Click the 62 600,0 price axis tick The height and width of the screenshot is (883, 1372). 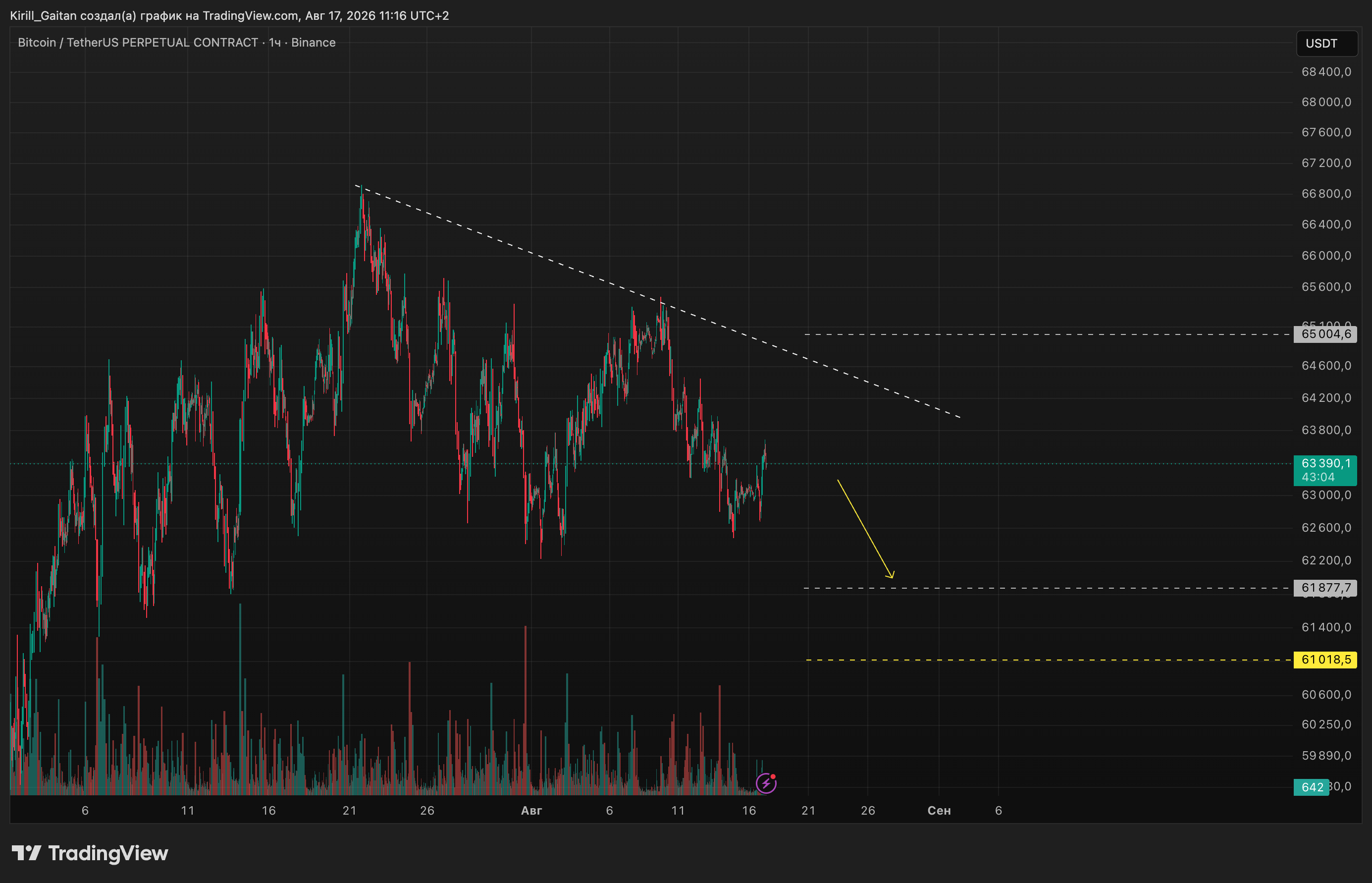click(x=1326, y=528)
